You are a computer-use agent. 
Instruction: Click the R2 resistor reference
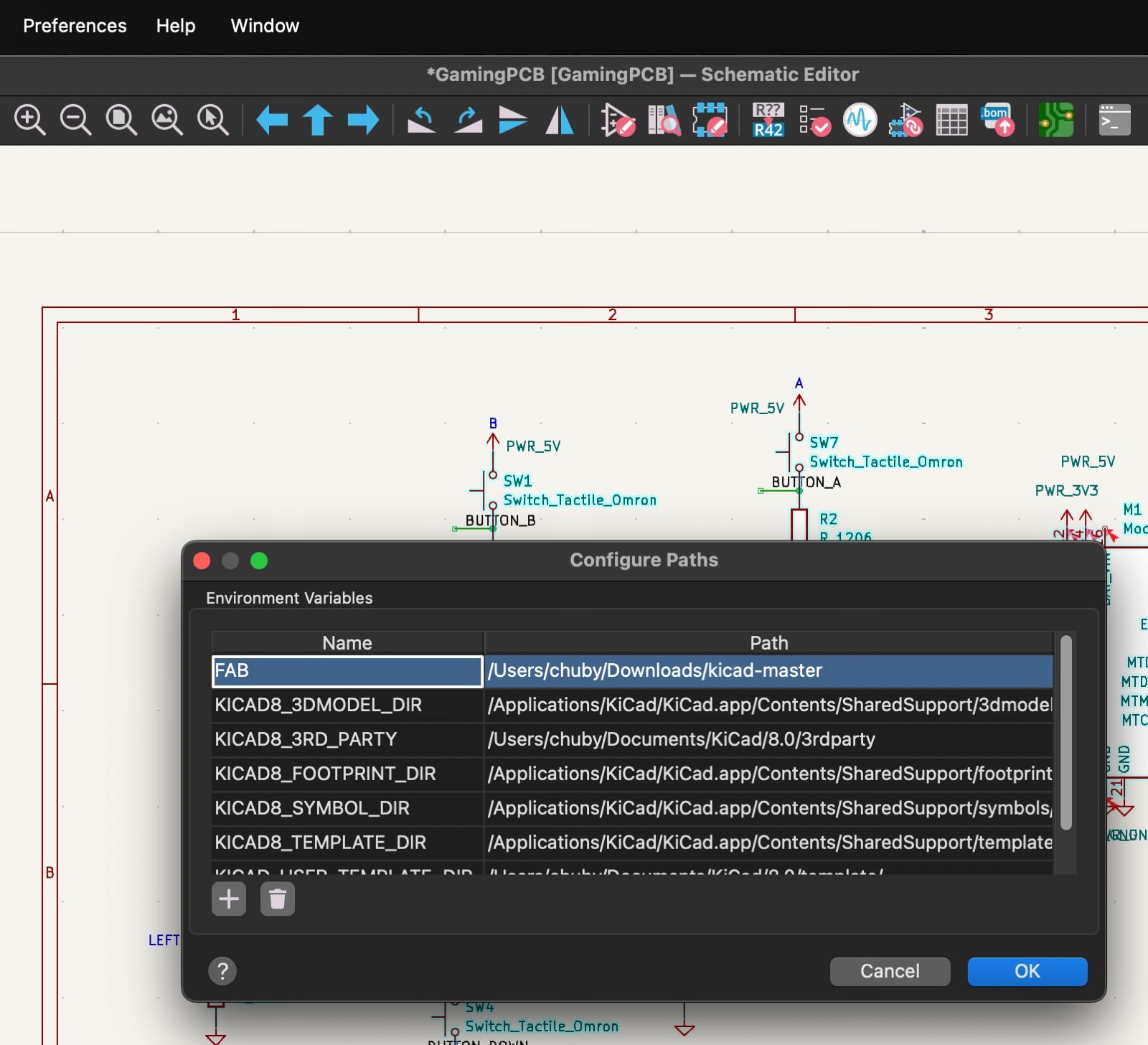click(828, 519)
